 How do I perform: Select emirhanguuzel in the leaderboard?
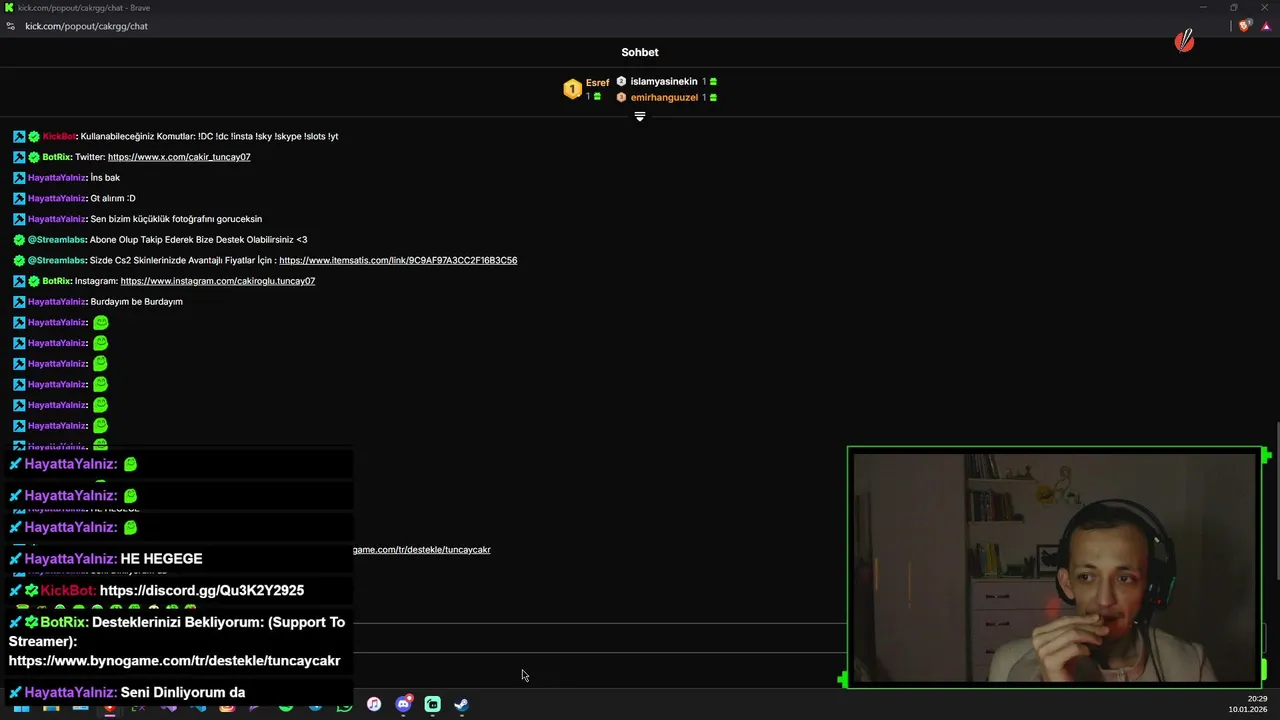click(664, 98)
